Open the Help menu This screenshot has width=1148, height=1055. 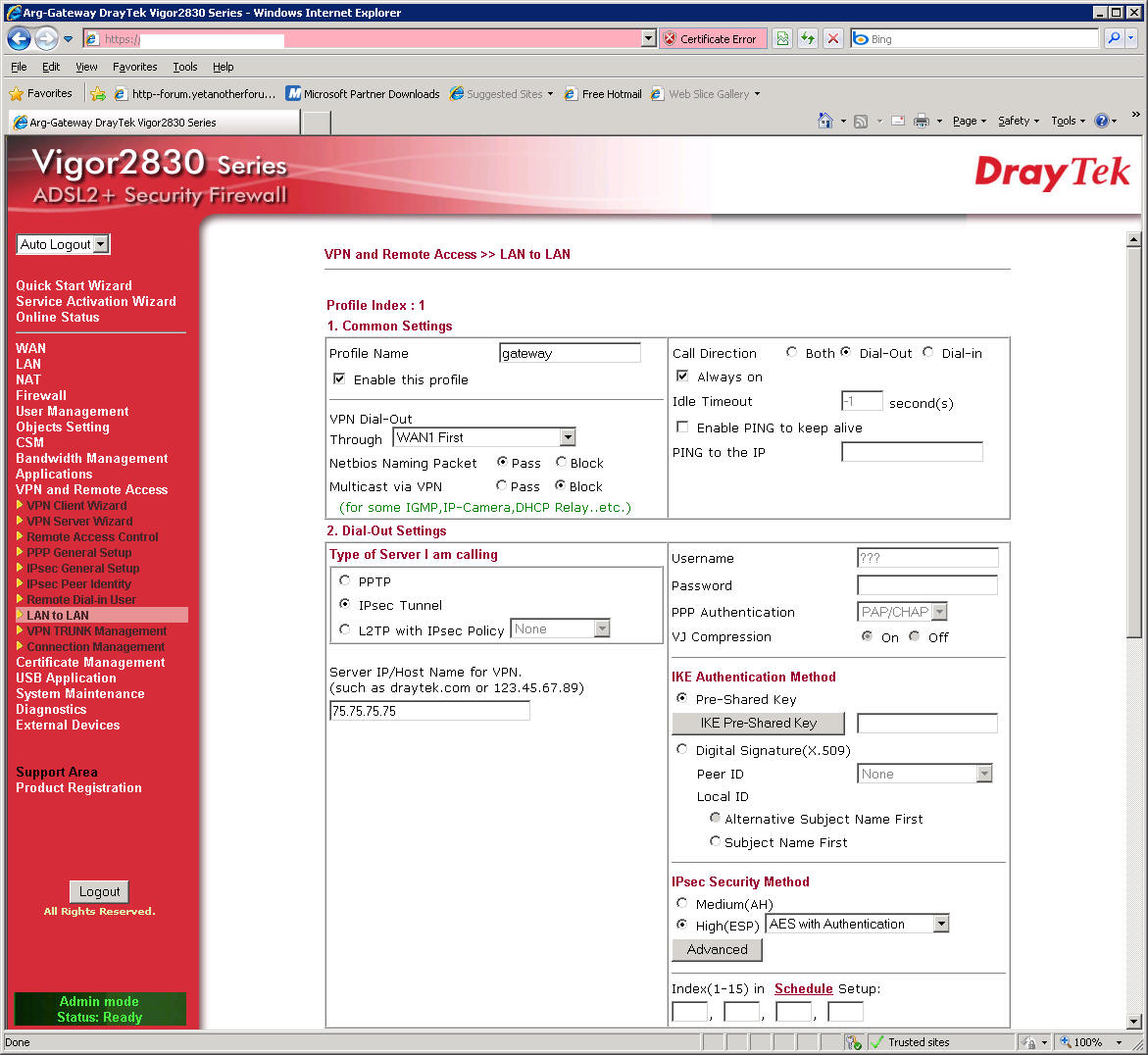pos(224,67)
